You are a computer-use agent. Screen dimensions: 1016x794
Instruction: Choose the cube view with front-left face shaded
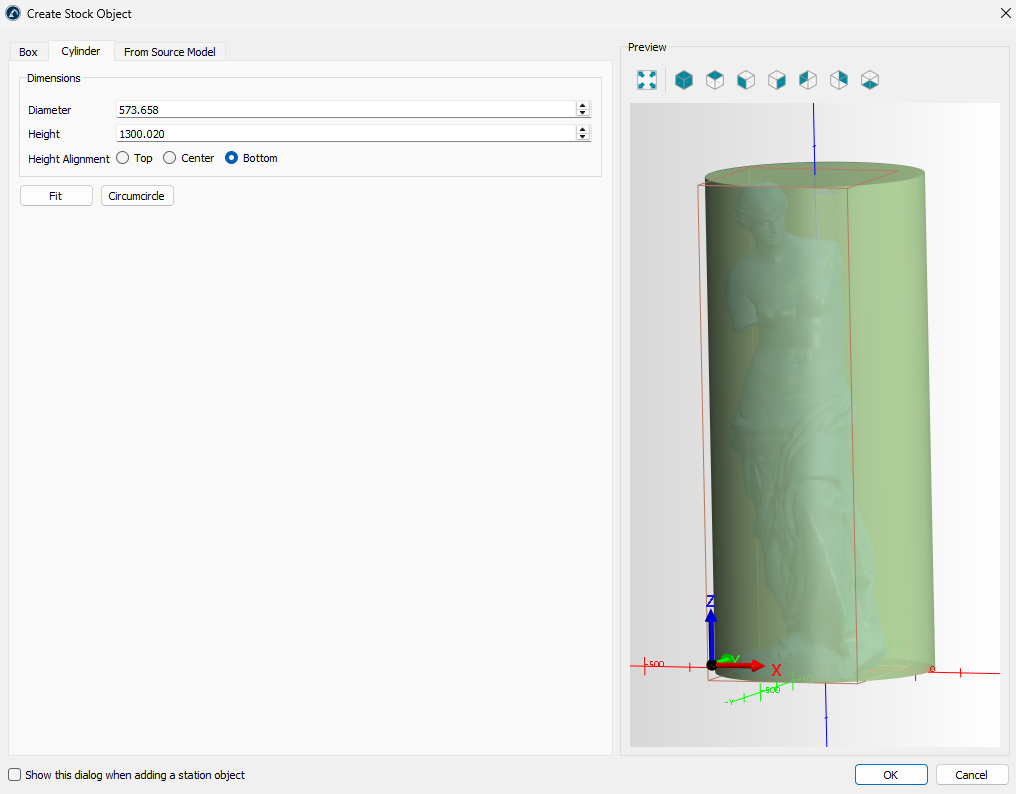pyautogui.click(x=746, y=80)
